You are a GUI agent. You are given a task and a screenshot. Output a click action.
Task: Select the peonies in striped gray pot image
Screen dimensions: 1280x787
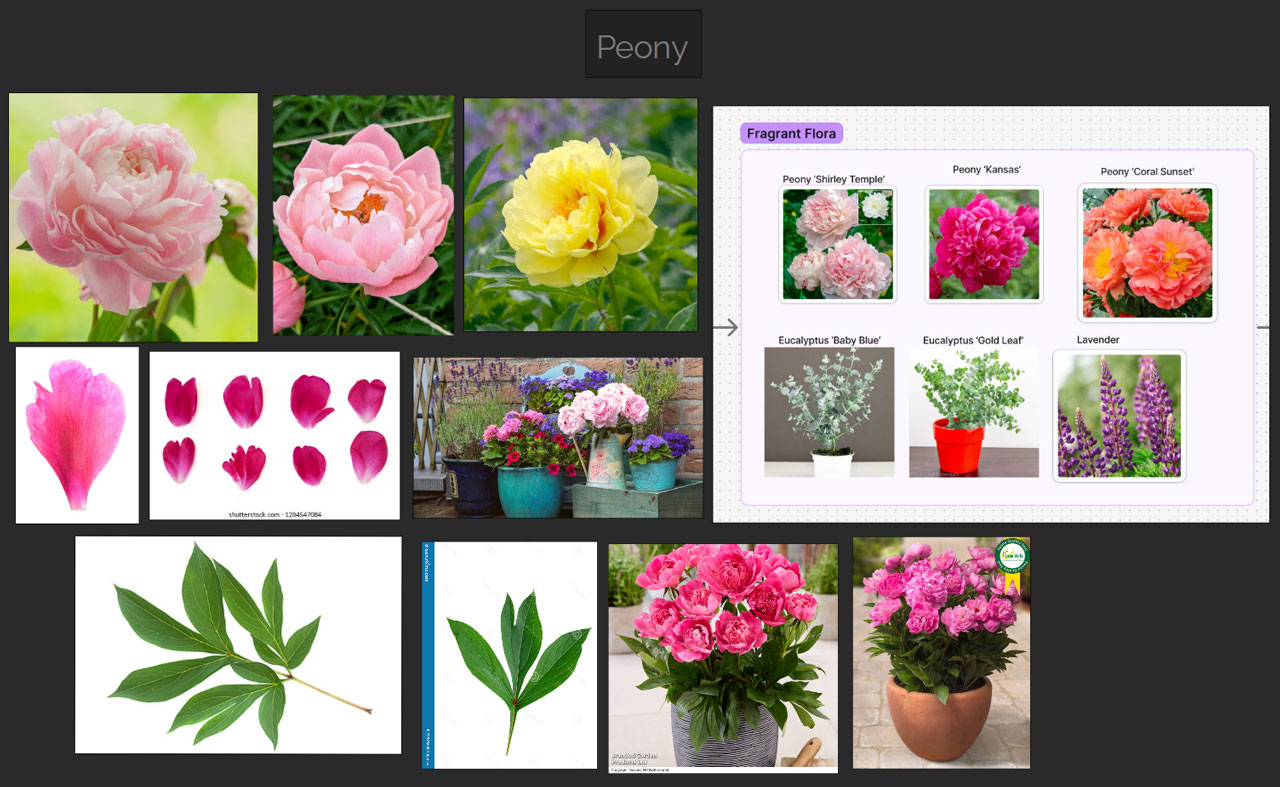coord(722,657)
